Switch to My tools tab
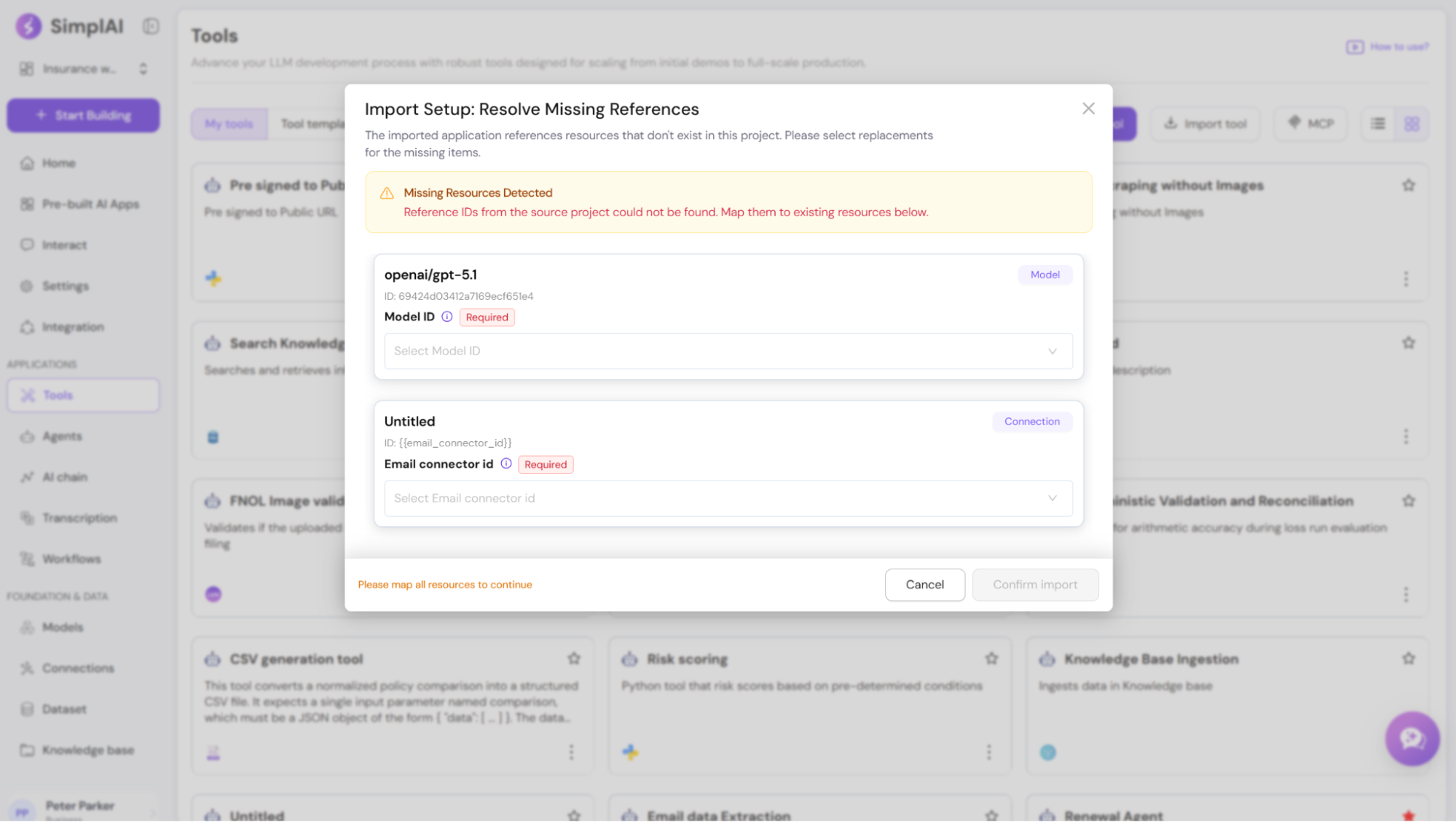Screen dimensions: 1456x822 [229, 124]
